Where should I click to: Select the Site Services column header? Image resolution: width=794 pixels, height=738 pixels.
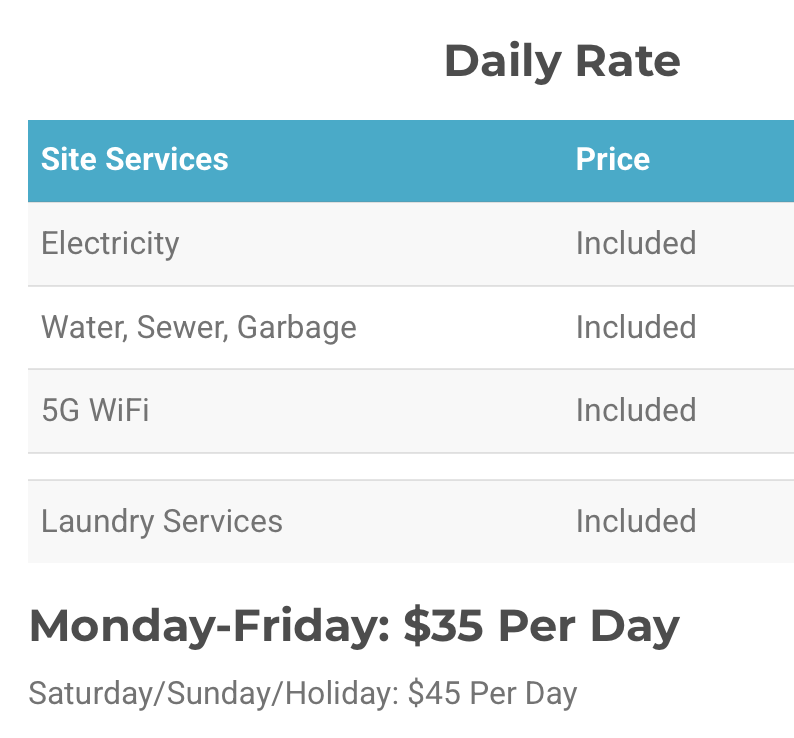134,159
